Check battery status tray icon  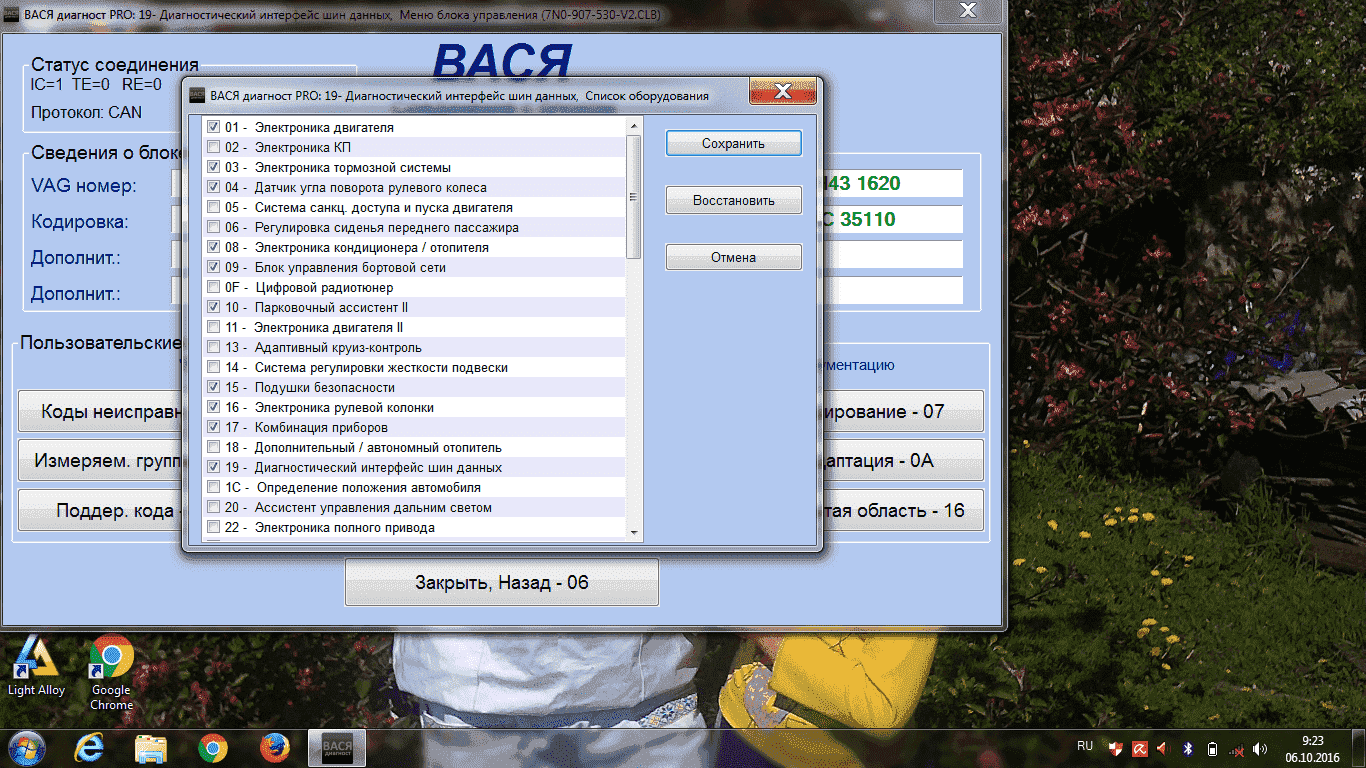[x=1212, y=748]
